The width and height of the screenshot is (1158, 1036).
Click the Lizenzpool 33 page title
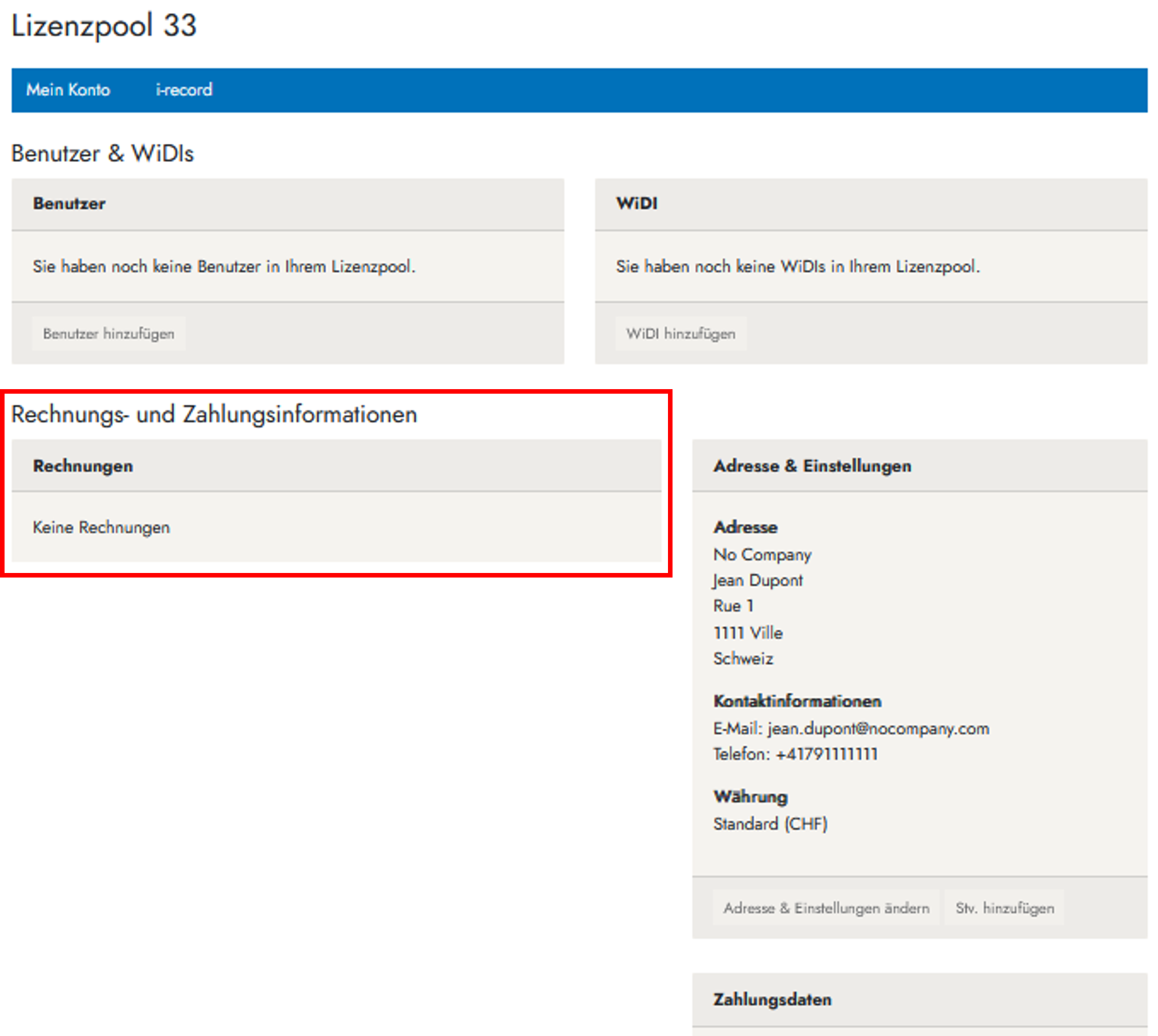104,26
